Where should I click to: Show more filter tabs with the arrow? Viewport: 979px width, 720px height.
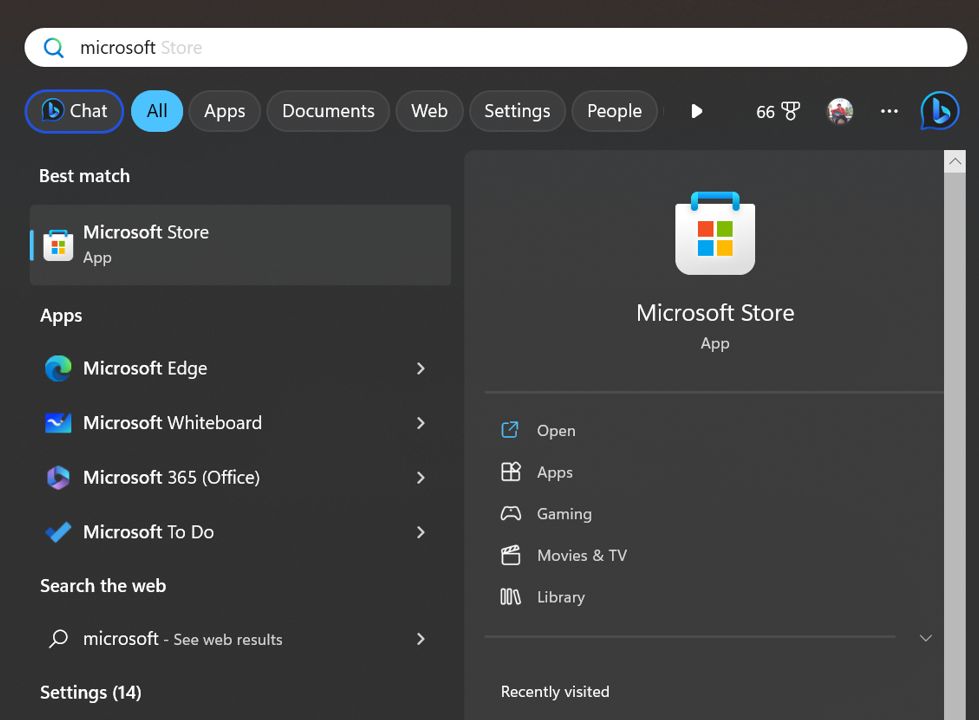pos(697,111)
